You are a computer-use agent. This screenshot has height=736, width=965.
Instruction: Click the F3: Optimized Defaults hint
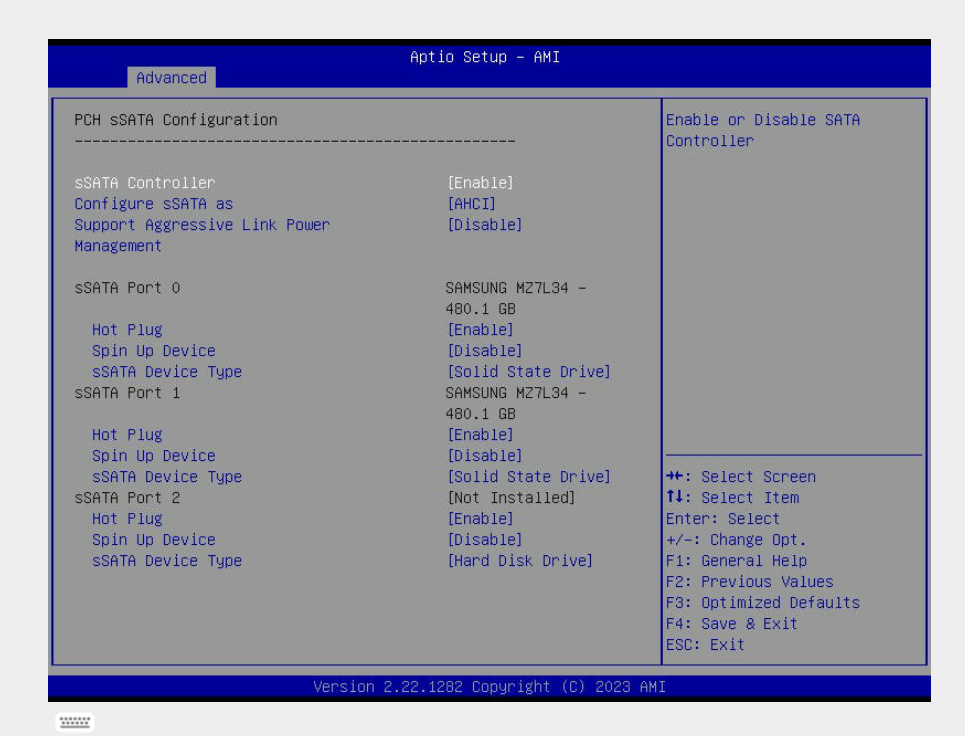[x=763, y=602]
